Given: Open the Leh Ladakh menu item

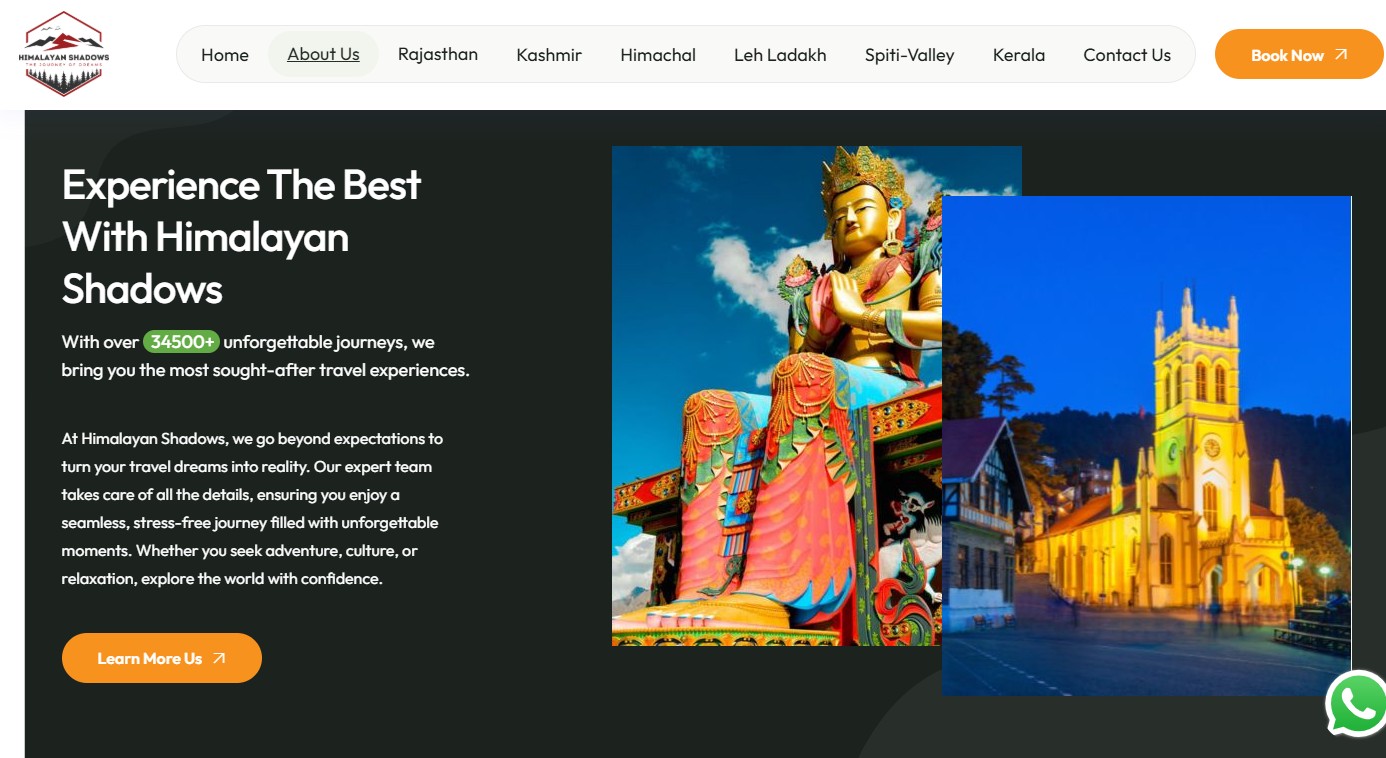Looking at the screenshot, I should tap(780, 55).
